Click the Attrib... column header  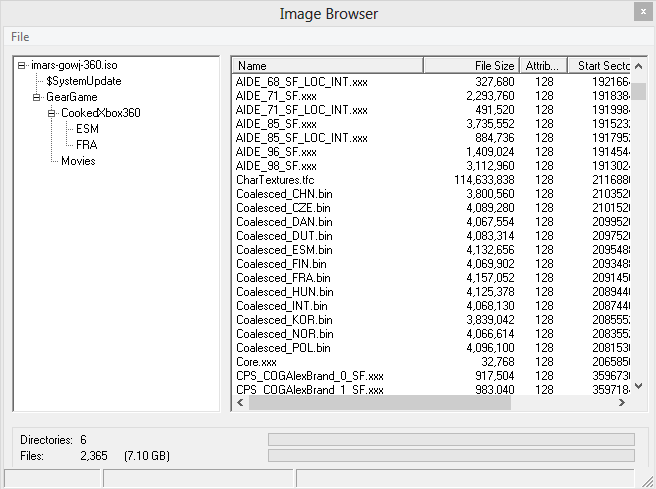(544, 66)
